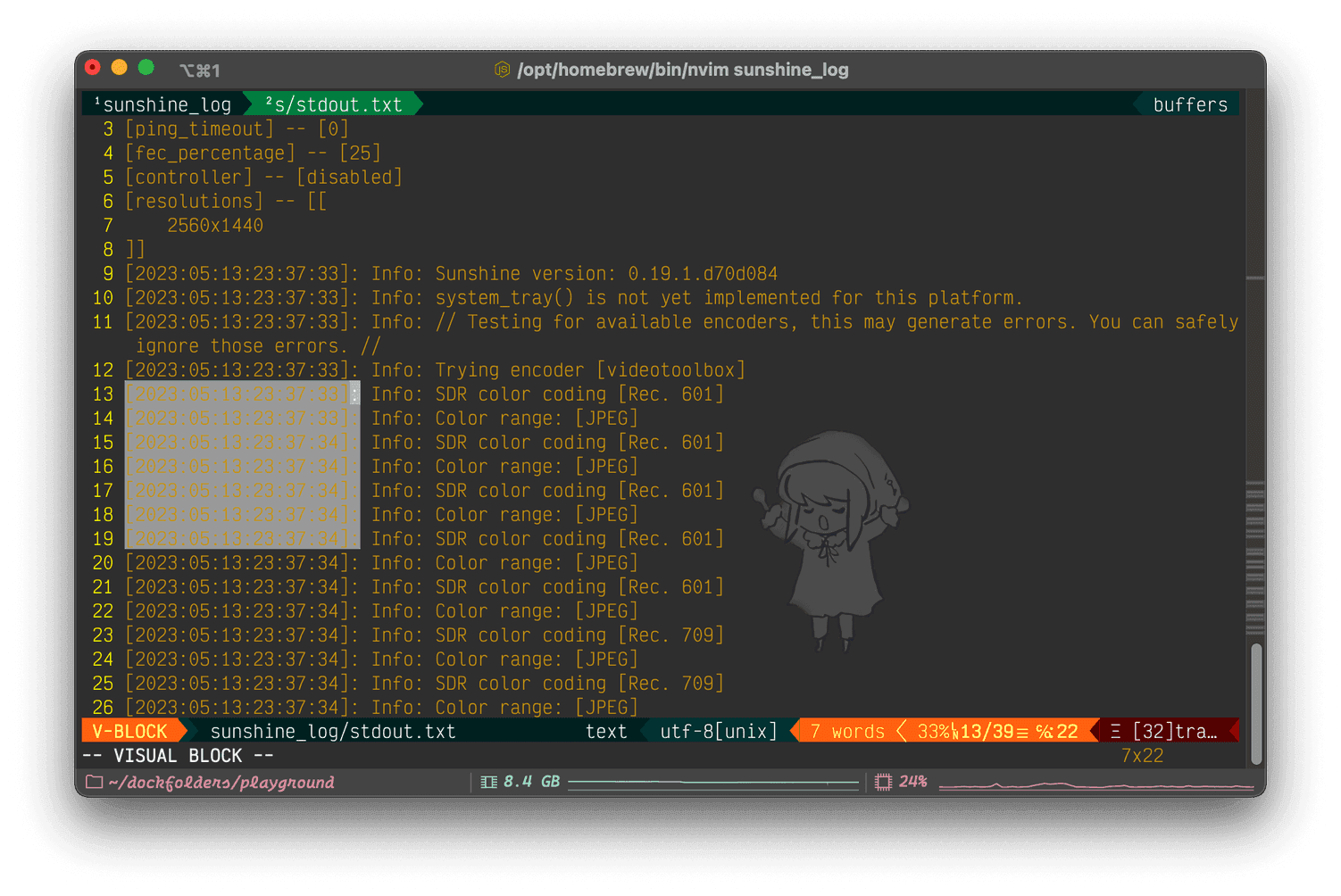Click the 24% CPU reading
The height and width of the screenshot is (896, 1341).
[x=912, y=782]
